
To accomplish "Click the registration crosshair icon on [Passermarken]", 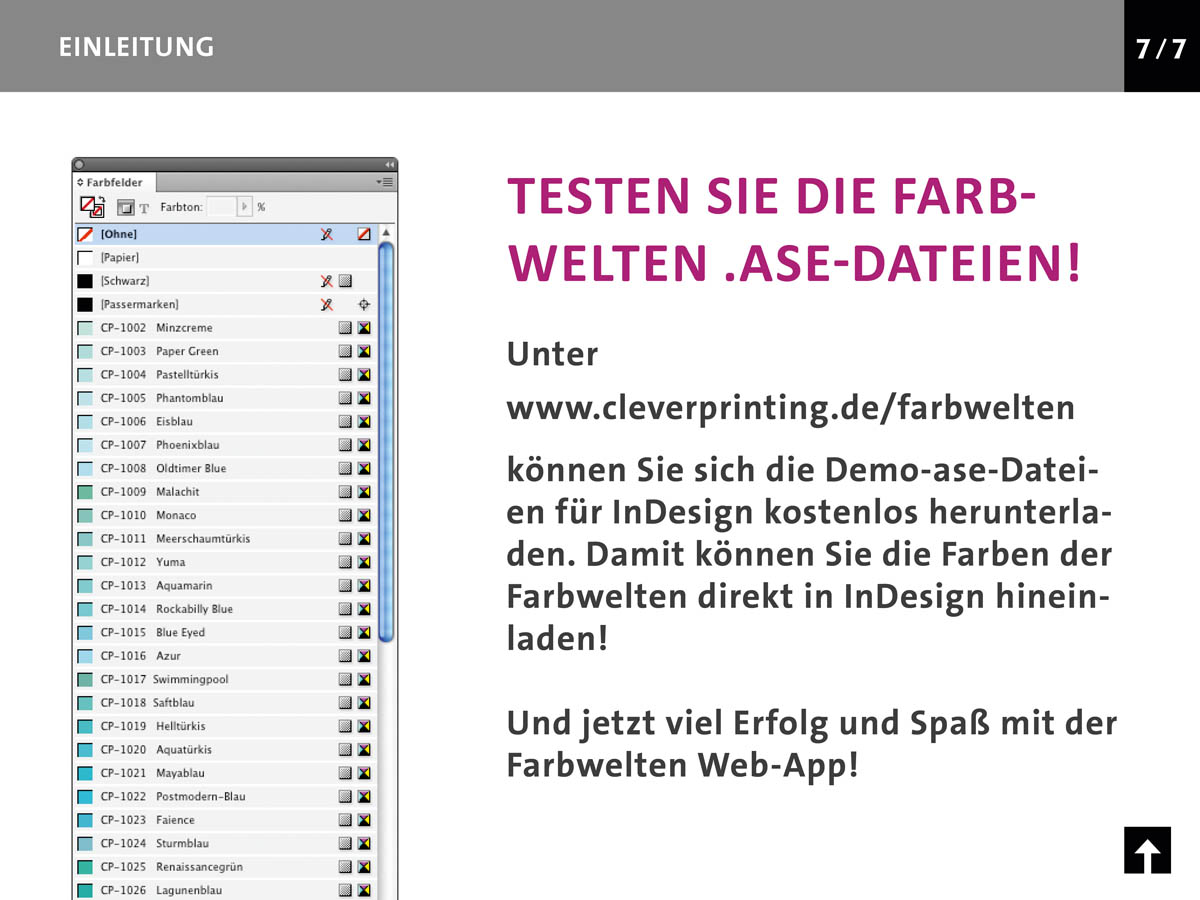I will [364, 304].
